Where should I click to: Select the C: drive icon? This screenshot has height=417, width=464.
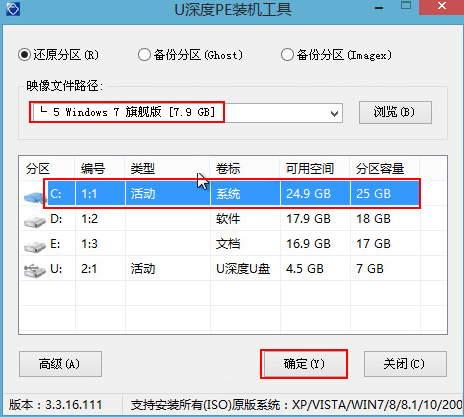pos(35,197)
